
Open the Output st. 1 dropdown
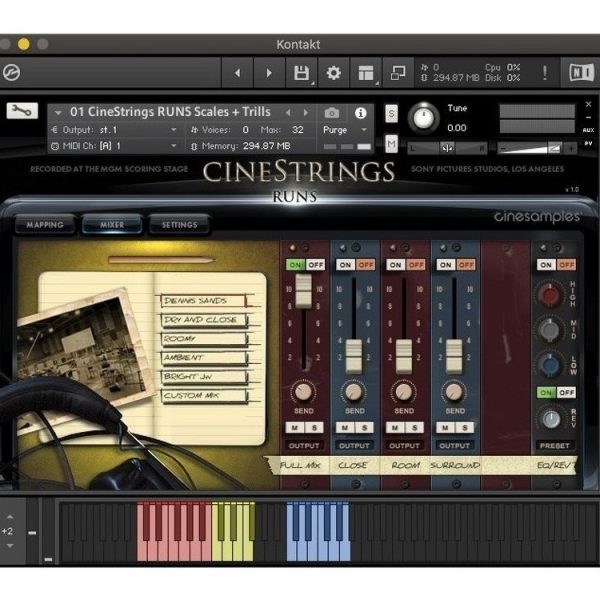click(115, 130)
